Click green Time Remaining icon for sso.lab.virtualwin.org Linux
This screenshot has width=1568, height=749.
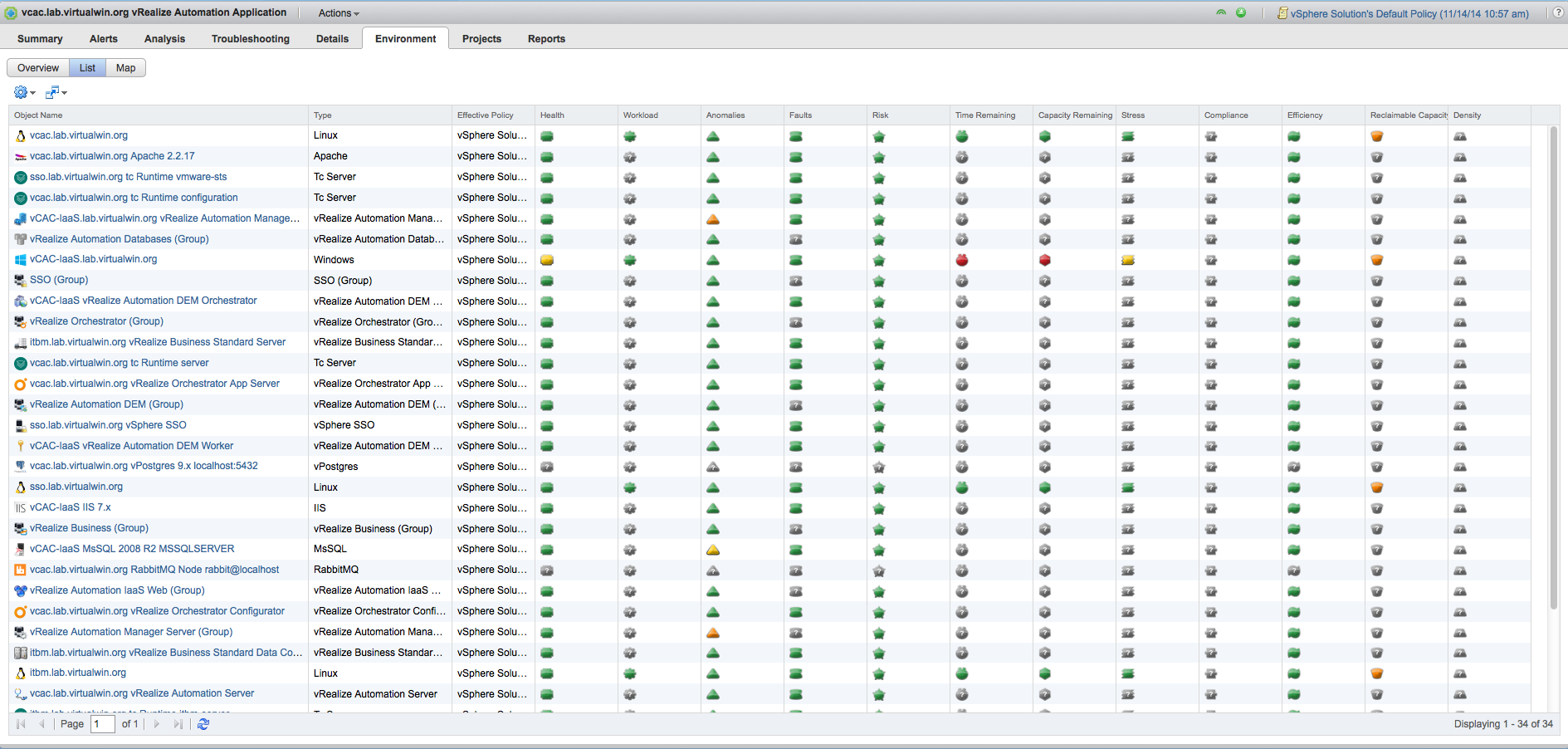tap(962, 487)
